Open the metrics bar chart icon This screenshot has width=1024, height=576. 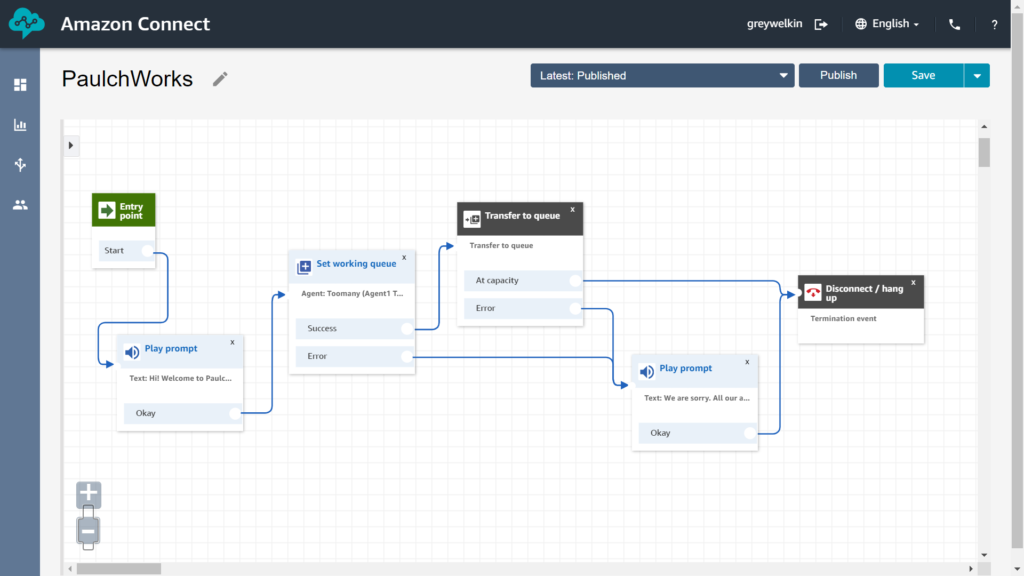(x=20, y=125)
